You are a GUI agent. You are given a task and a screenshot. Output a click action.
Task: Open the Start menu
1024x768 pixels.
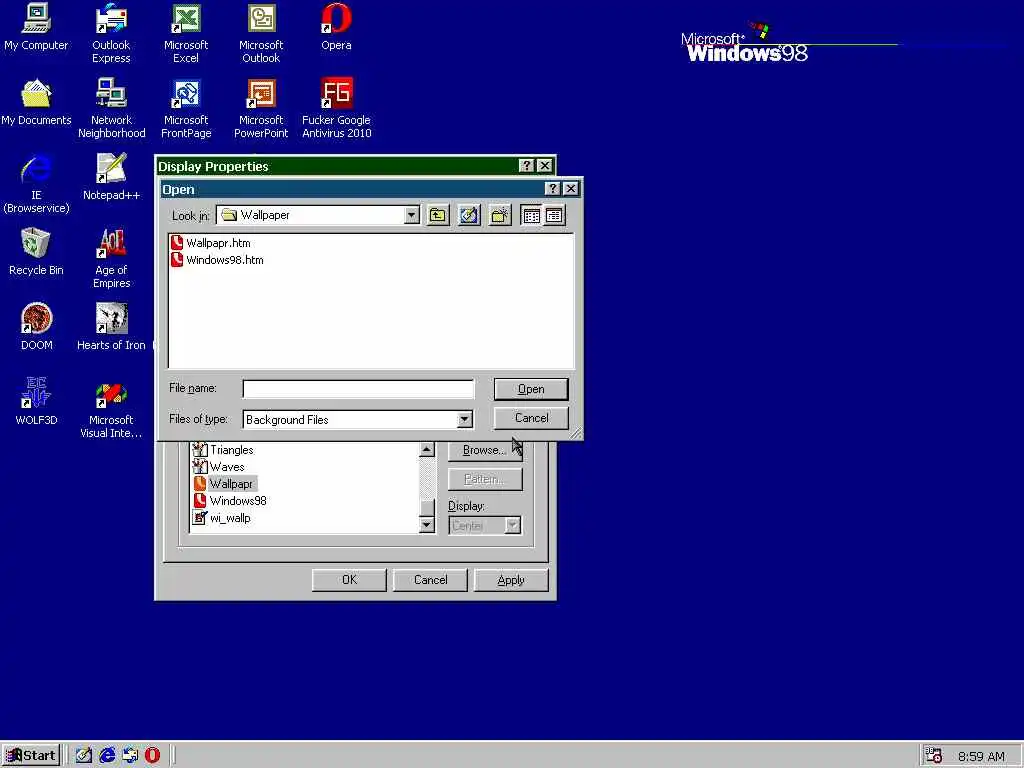31,756
